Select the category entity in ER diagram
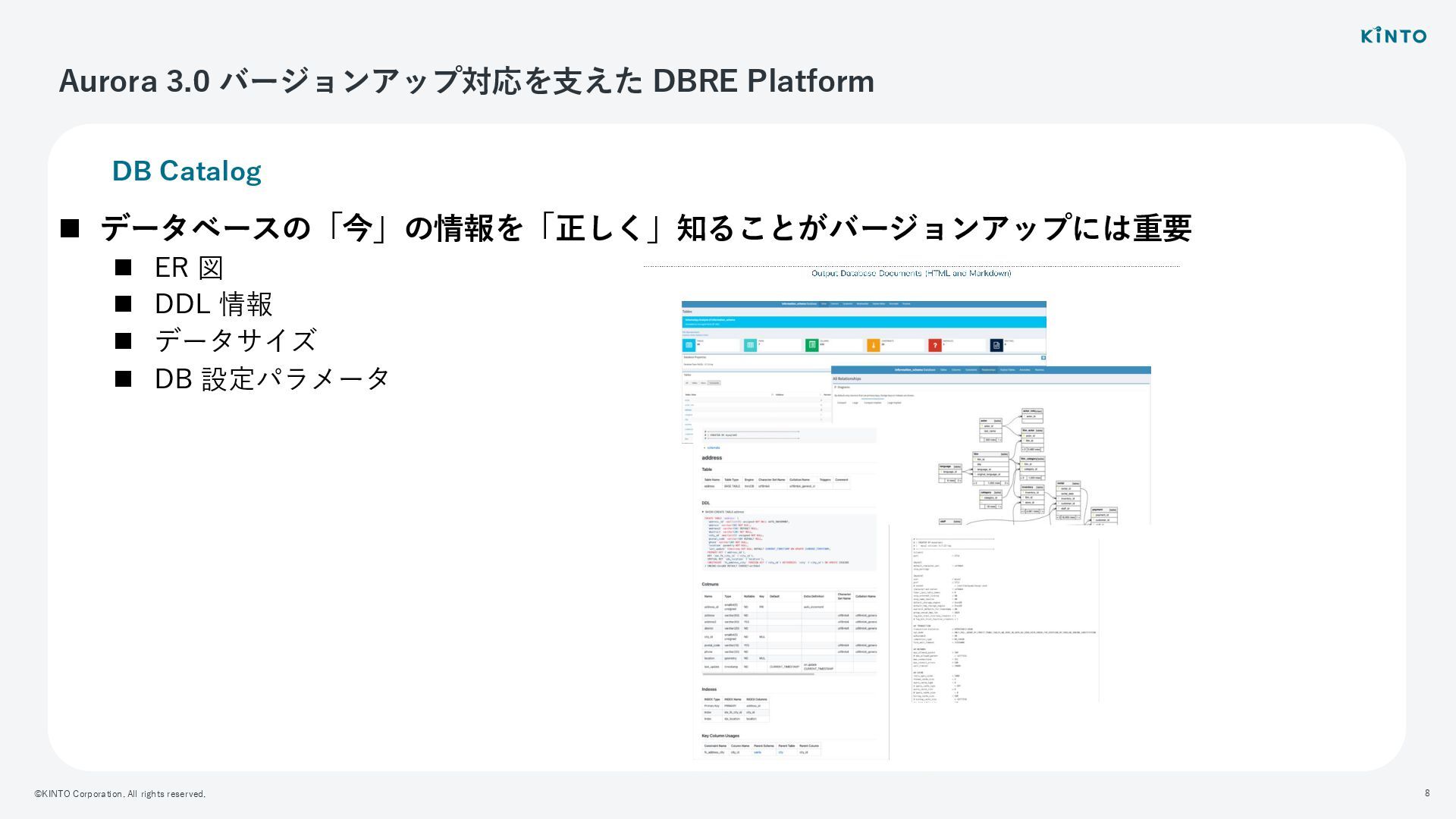 point(990,499)
